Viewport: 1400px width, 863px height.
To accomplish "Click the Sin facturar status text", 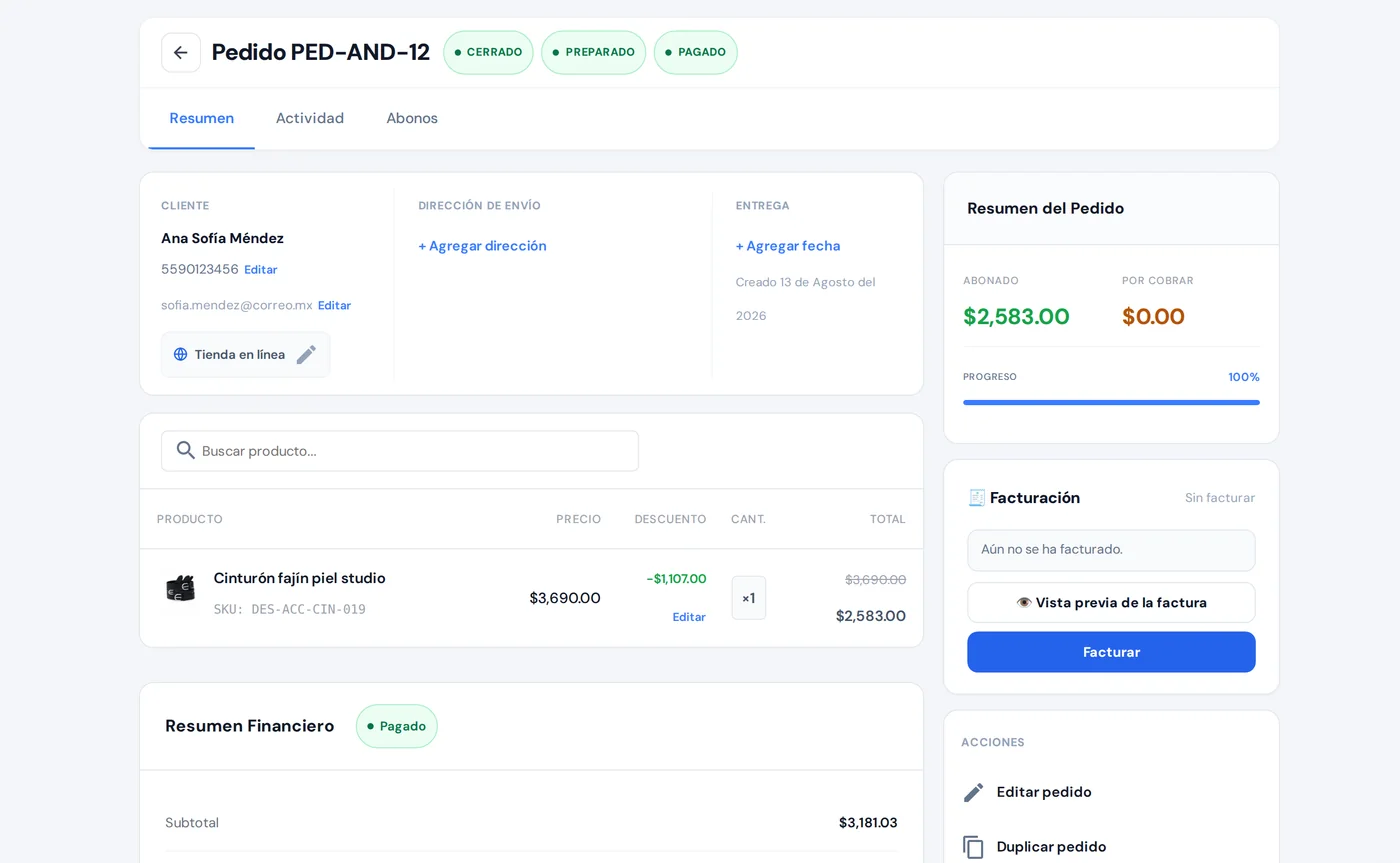I will (1220, 498).
